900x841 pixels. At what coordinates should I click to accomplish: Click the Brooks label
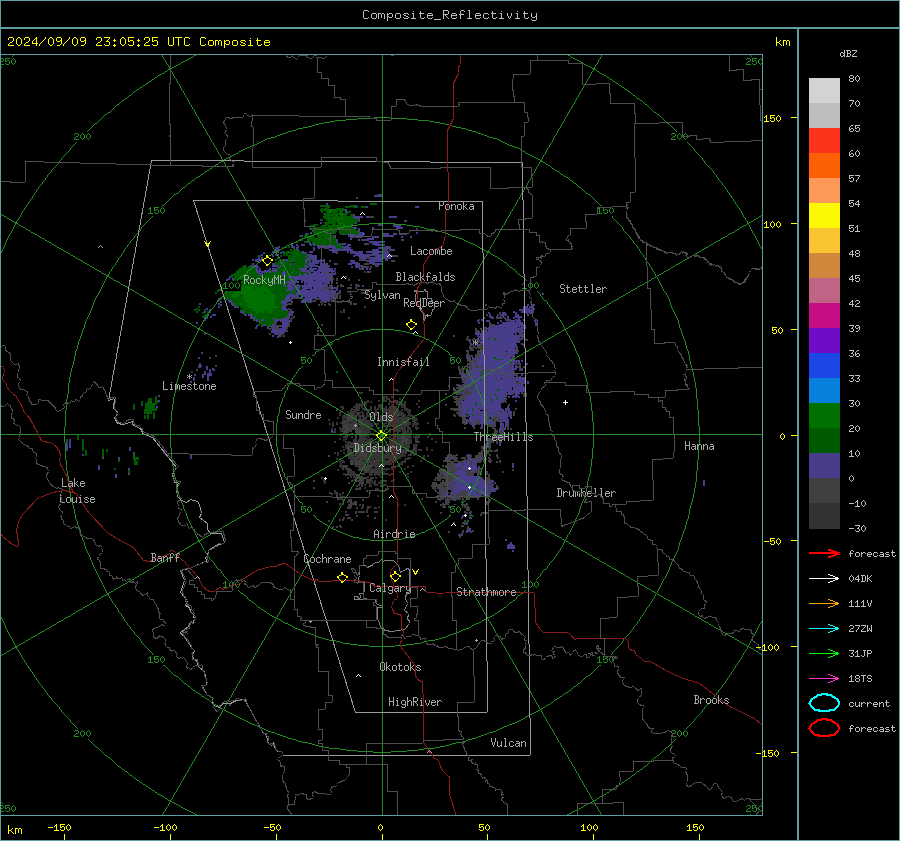click(711, 700)
